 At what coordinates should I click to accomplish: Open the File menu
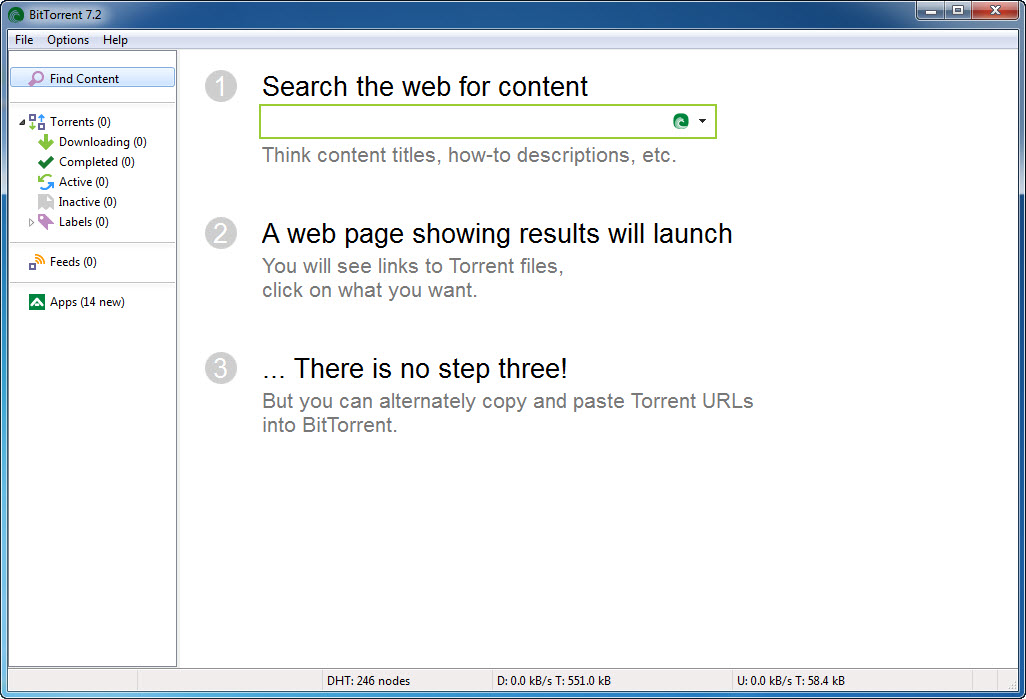point(24,40)
